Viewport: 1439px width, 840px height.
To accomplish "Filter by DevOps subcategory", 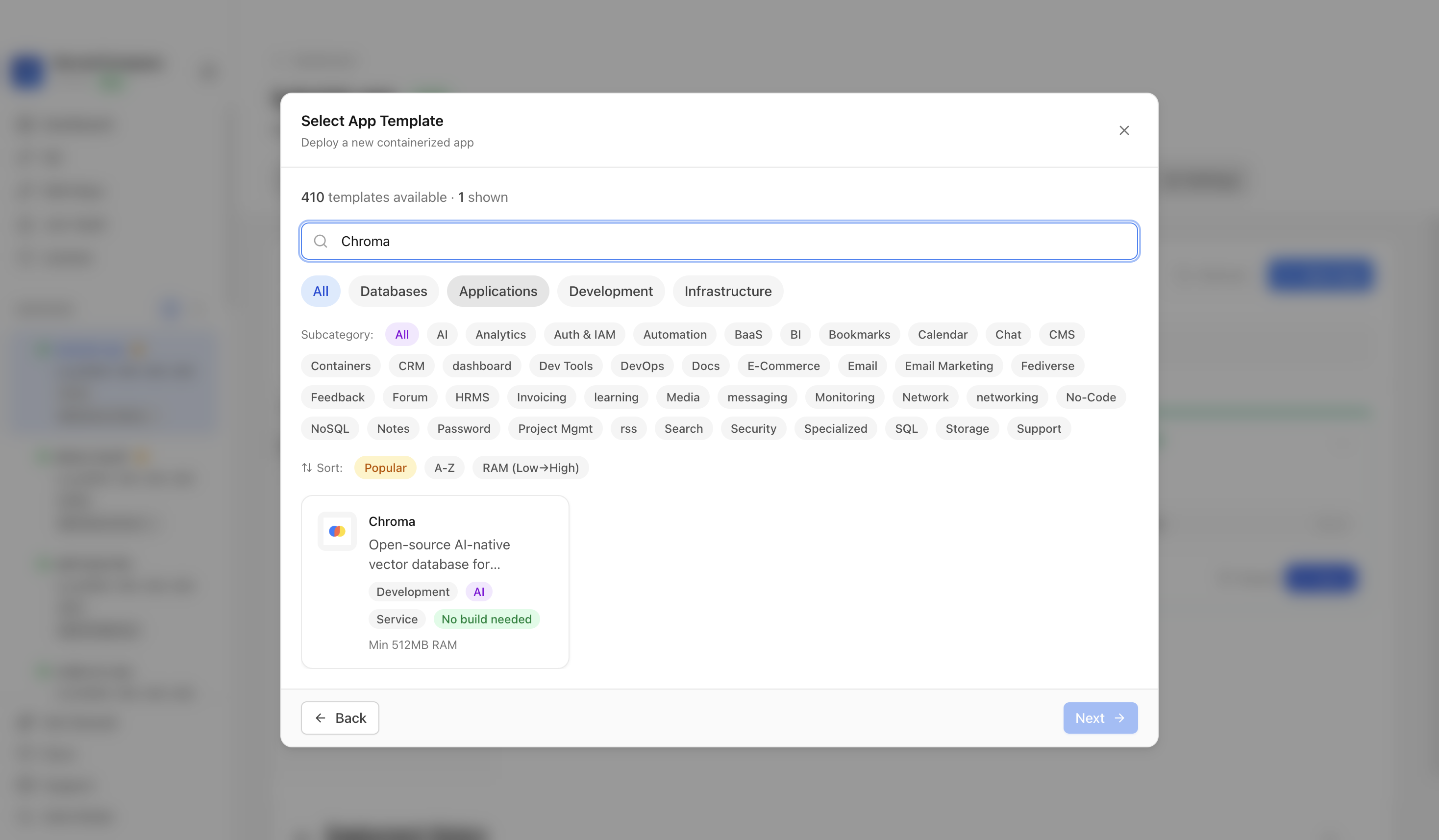I will (x=642, y=366).
